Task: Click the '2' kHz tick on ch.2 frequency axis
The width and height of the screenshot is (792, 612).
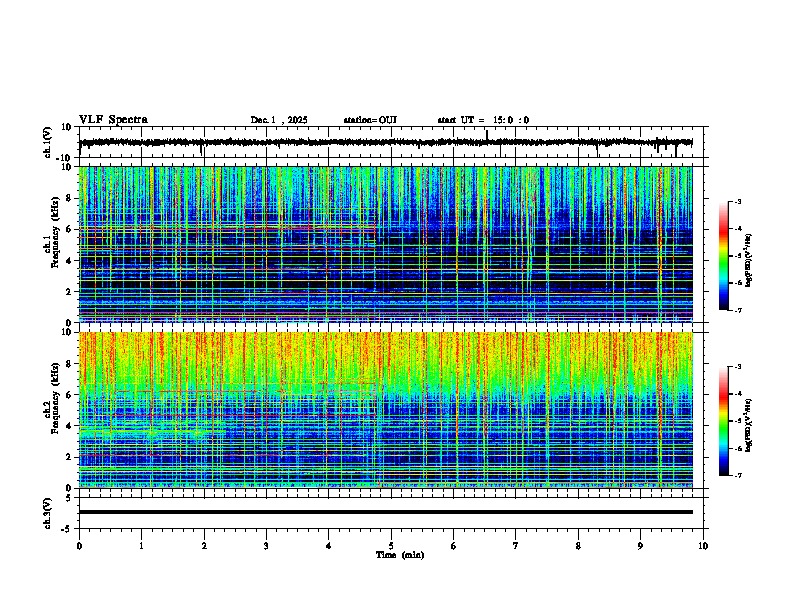Action: coord(70,457)
